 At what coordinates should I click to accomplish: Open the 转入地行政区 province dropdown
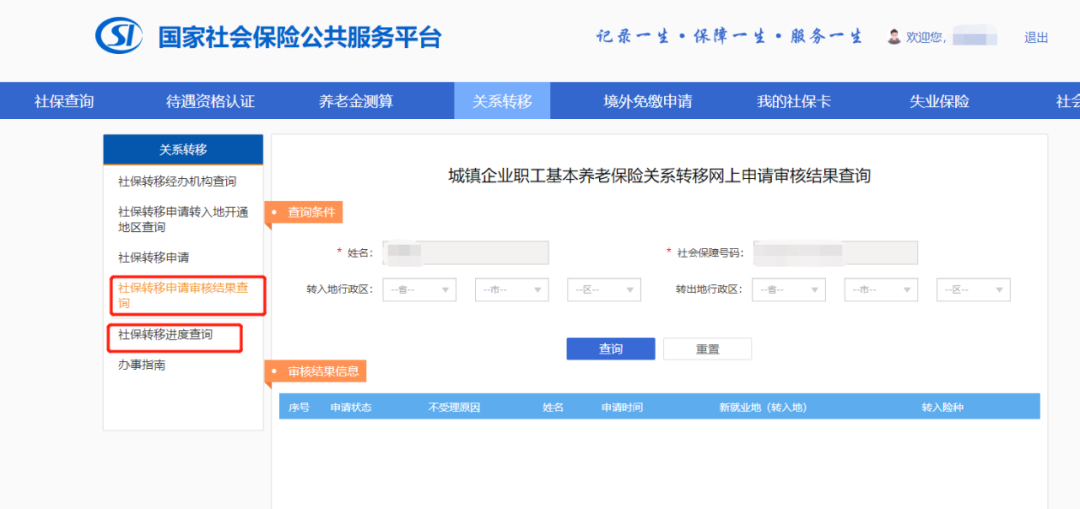420,290
